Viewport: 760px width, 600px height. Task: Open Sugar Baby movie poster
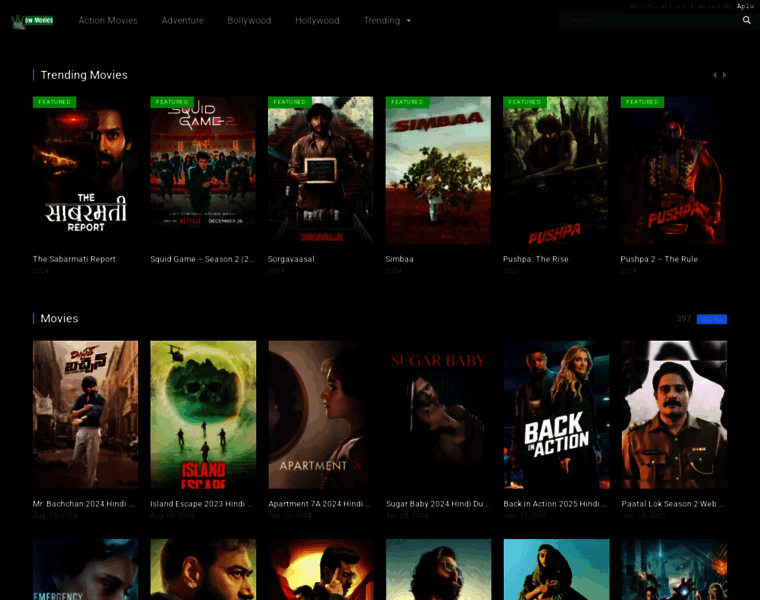(438, 415)
